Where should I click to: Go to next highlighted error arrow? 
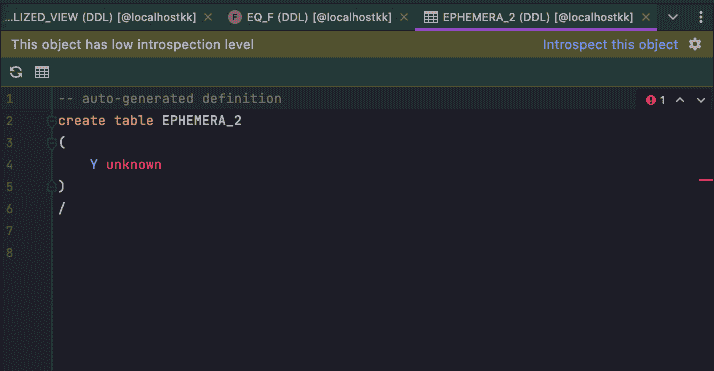(x=701, y=100)
